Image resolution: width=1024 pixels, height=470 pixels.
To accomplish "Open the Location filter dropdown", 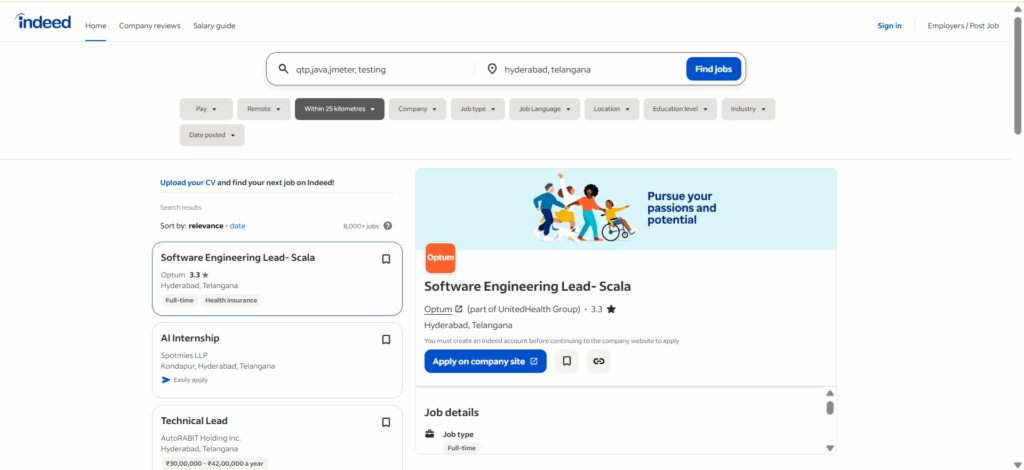I will [612, 109].
